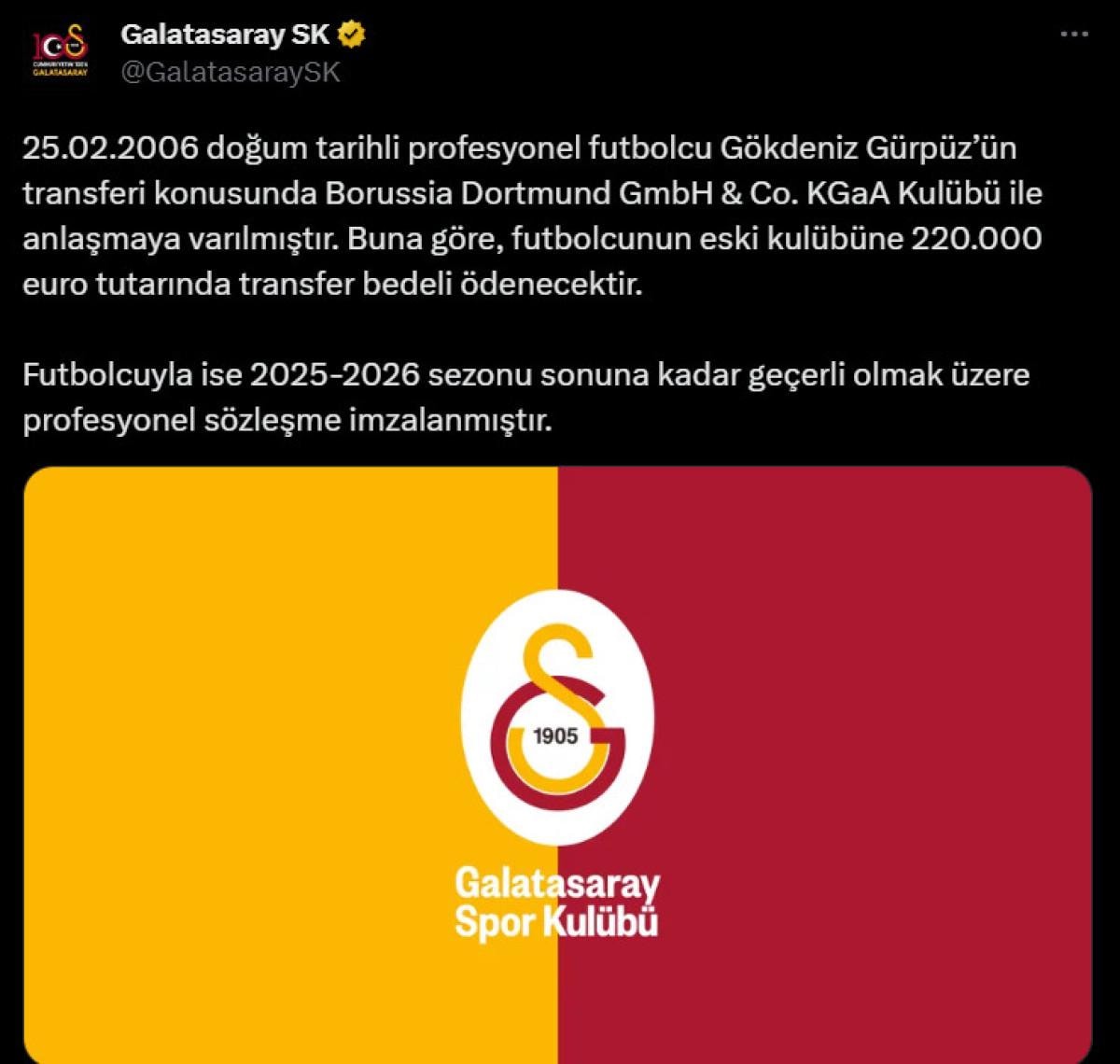The image size is (1120, 1064).
Task: Click the 1905 year inside the crest
Action: [x=555, y=735]
